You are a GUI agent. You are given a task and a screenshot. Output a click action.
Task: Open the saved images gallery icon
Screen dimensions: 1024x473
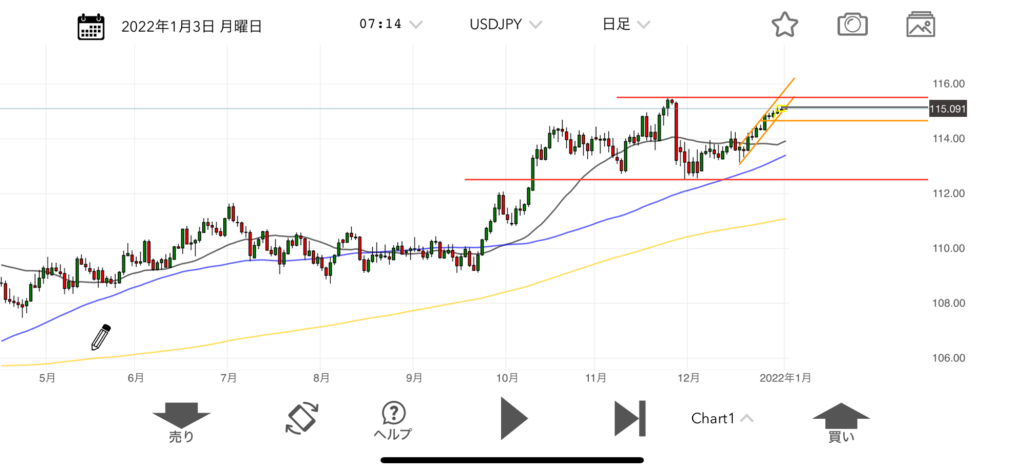pos(920,25)
